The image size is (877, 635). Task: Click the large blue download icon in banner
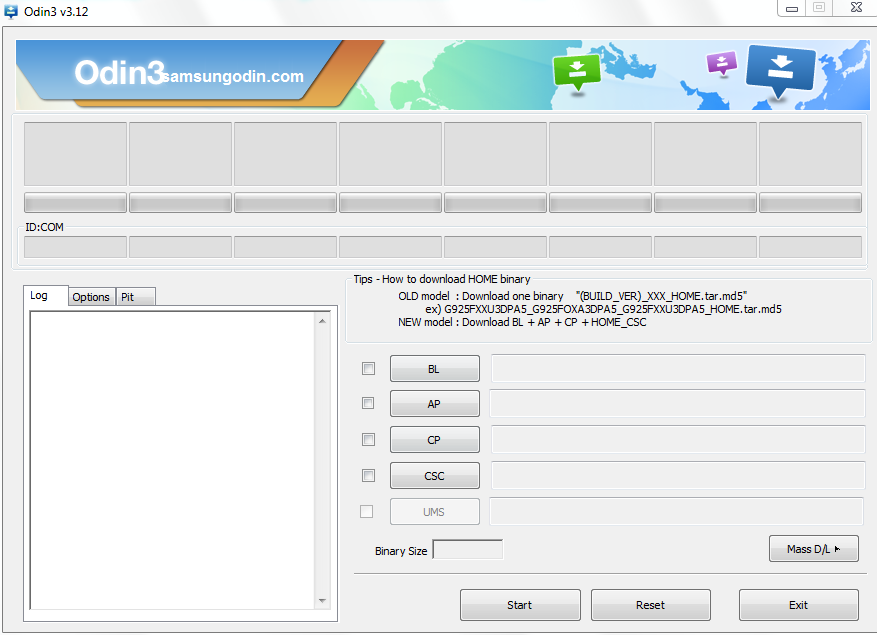tap(780, 70)
